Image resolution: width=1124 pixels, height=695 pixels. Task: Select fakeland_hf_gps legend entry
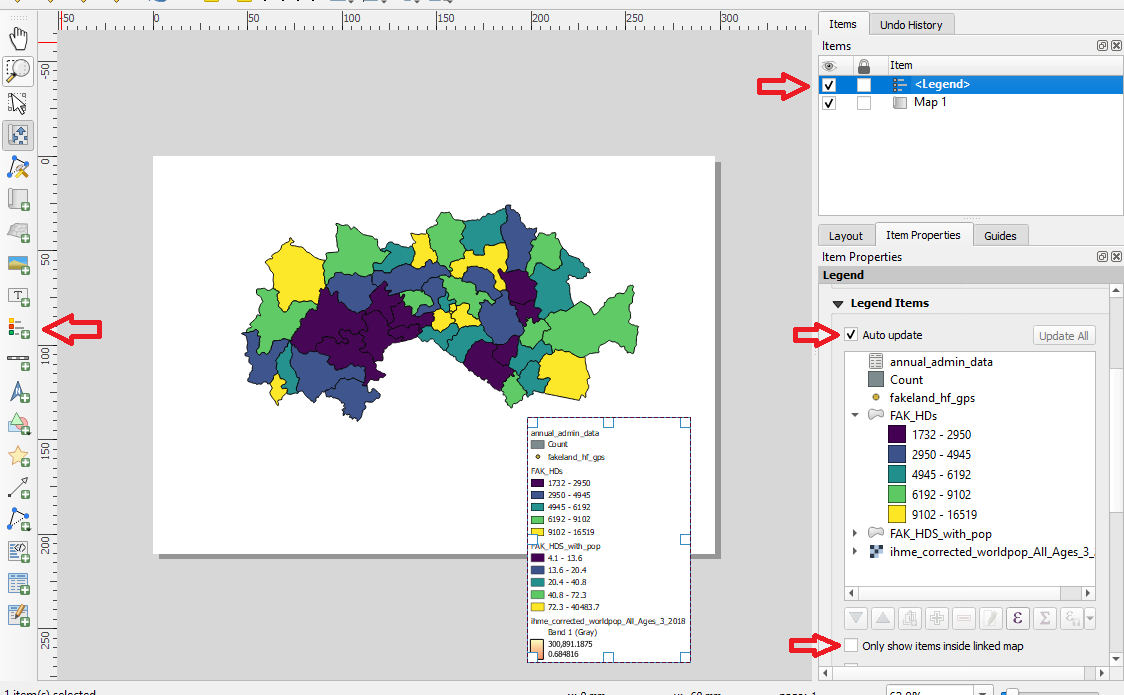[x=932, y=398]
